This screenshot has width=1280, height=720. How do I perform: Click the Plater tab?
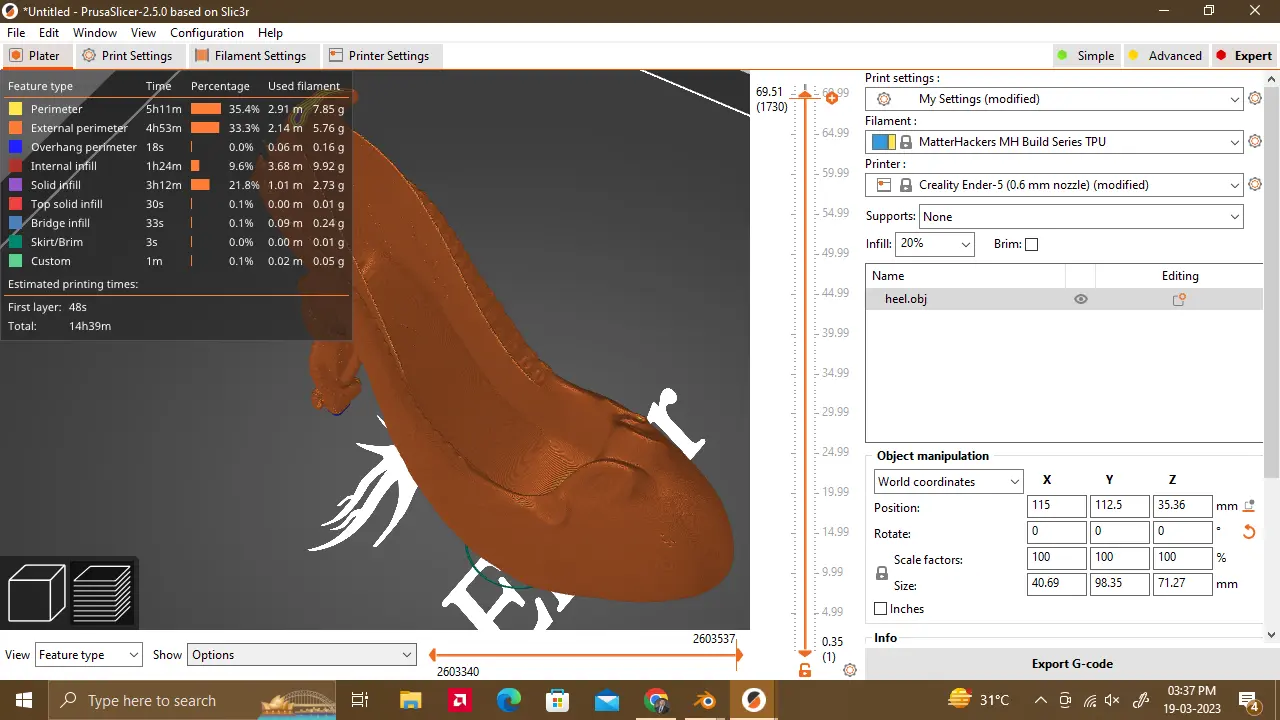tap(35, 56)
